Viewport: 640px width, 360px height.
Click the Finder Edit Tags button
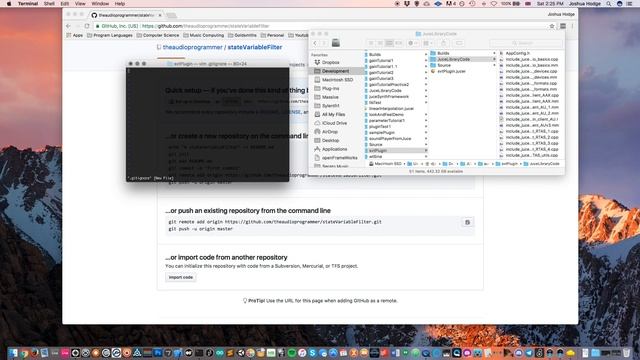tap(459, 43)
